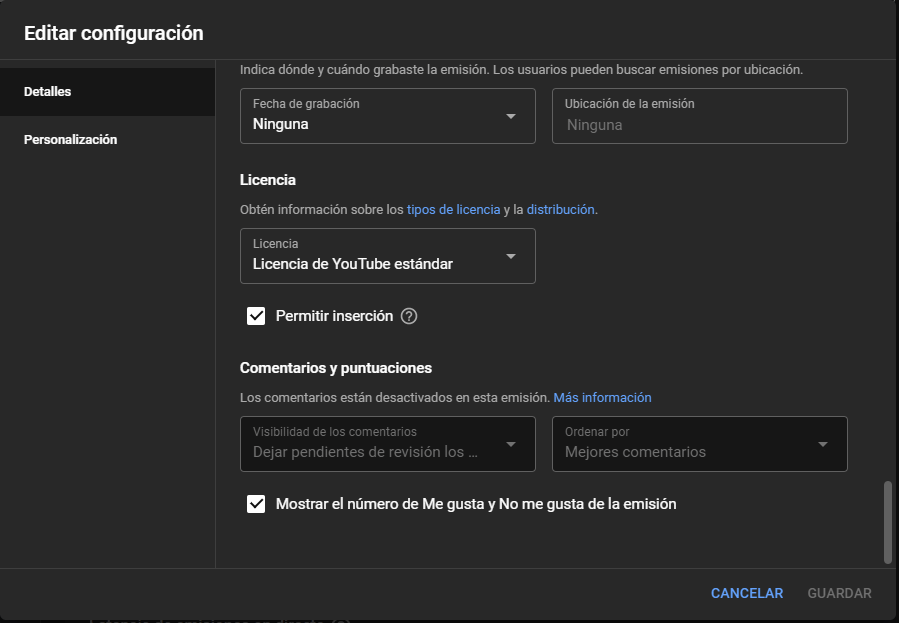
Task: Switch to the Detalles tab
Action: [45, 91]
